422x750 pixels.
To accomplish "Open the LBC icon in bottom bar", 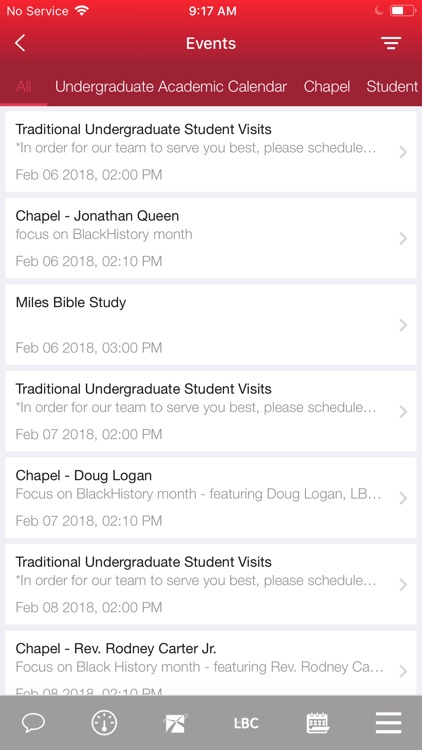I will (246, 723).
